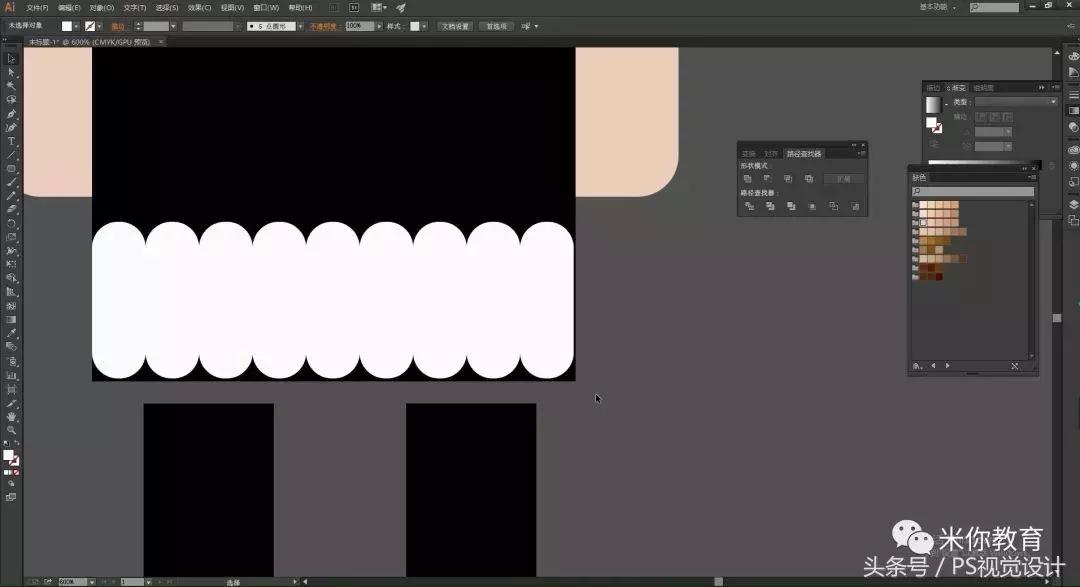The height and width of the screenshot is (587, 1080).
Task: Switch to the 透明度 tab in gradient panel
Action: (x=983, y=88)
